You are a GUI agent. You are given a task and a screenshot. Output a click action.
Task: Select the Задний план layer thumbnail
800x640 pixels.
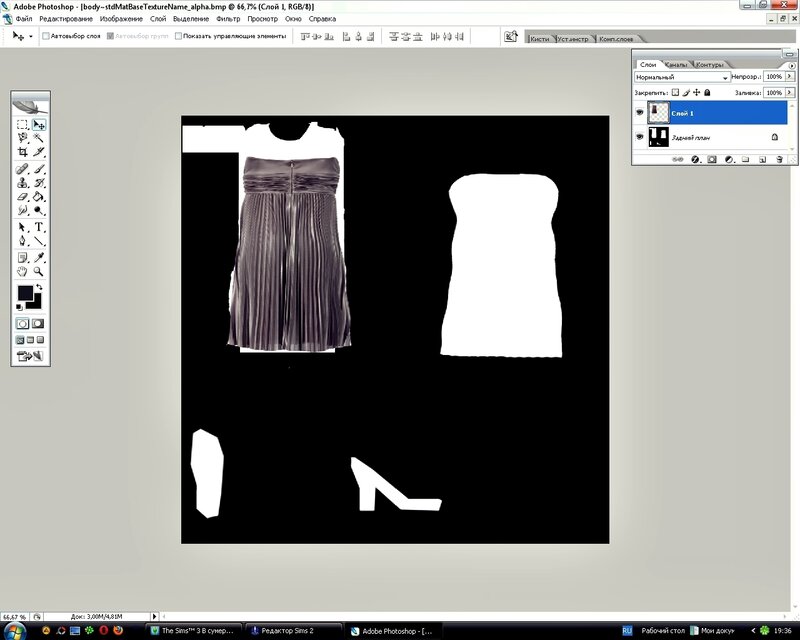tap(659, 137)
